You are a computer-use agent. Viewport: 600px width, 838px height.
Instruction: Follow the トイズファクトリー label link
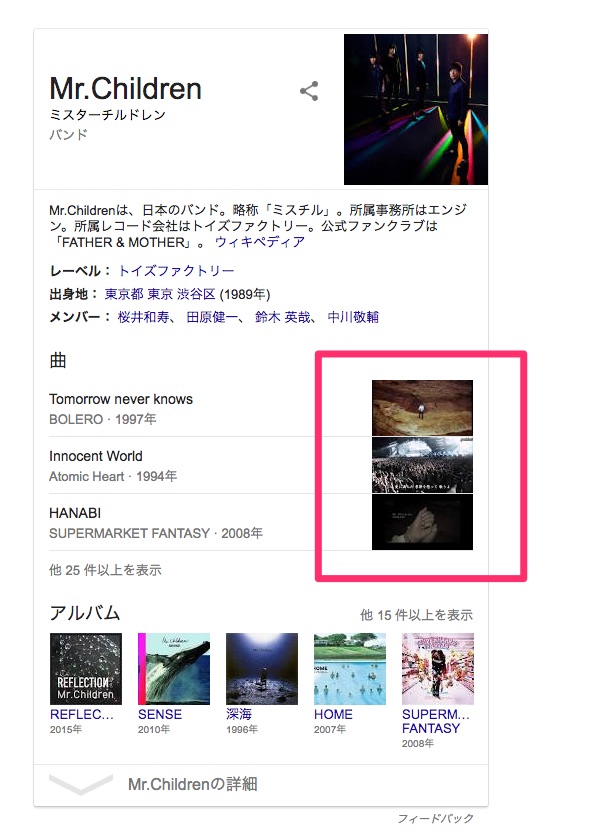coord(176,271)
